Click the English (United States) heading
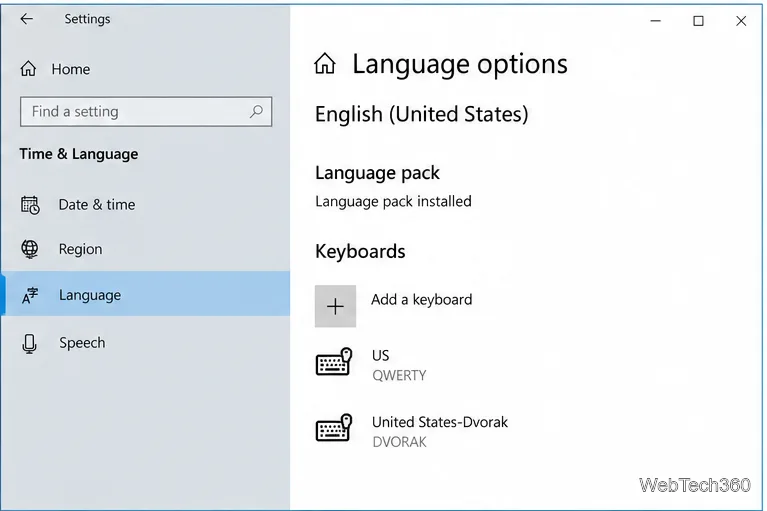The height and width of the screenshot is (511, 767). click(x=422, y=114)
